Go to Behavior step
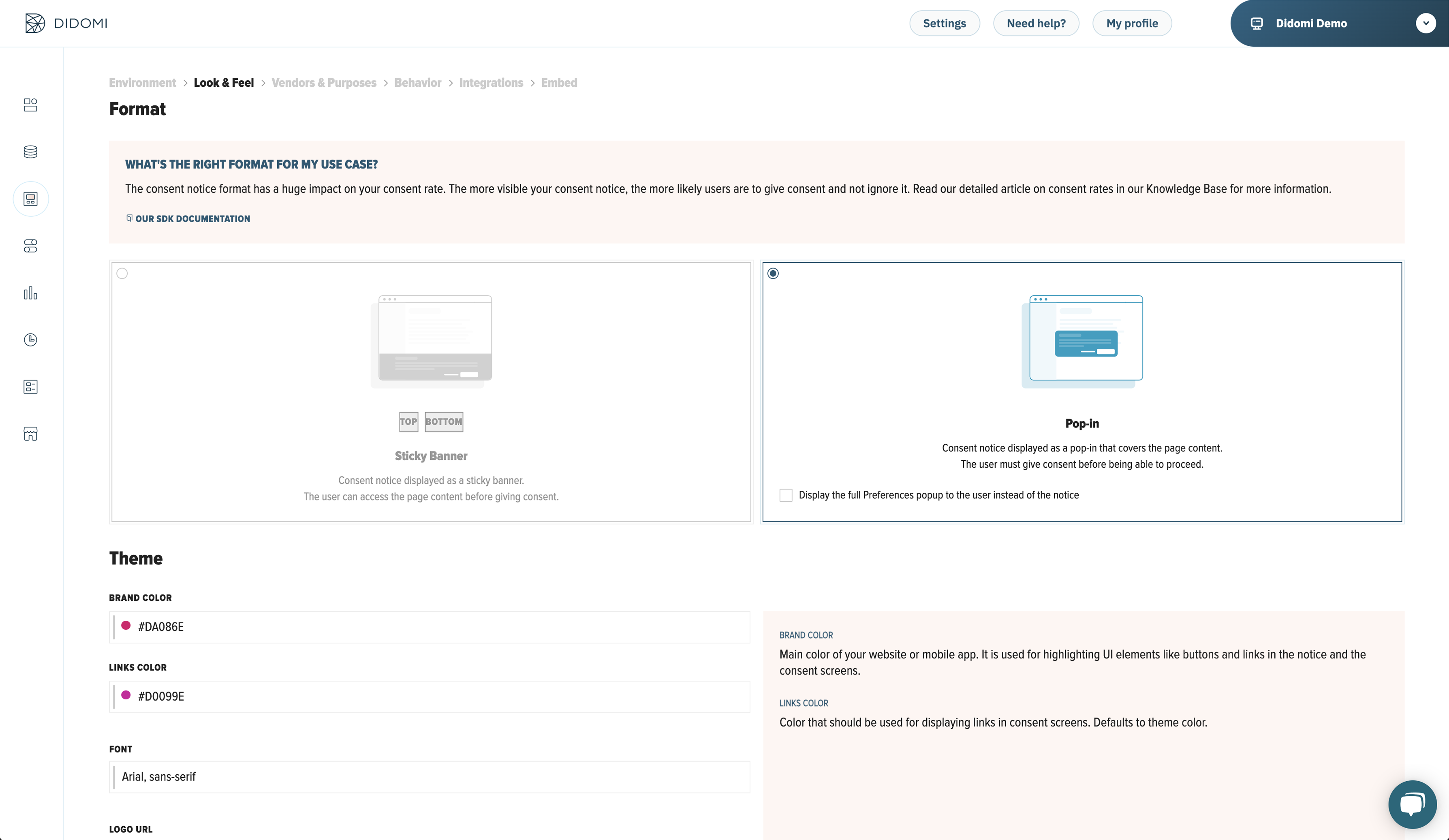 417,83
